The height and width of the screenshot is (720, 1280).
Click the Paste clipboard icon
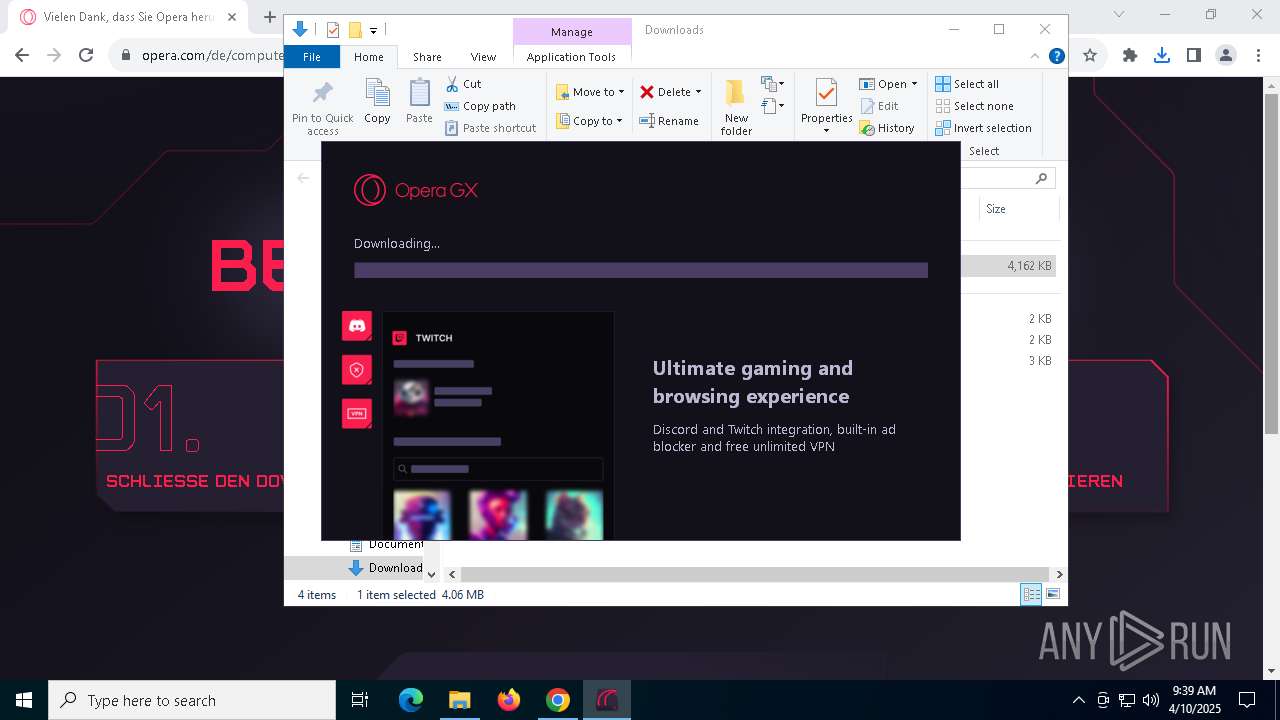419,93
